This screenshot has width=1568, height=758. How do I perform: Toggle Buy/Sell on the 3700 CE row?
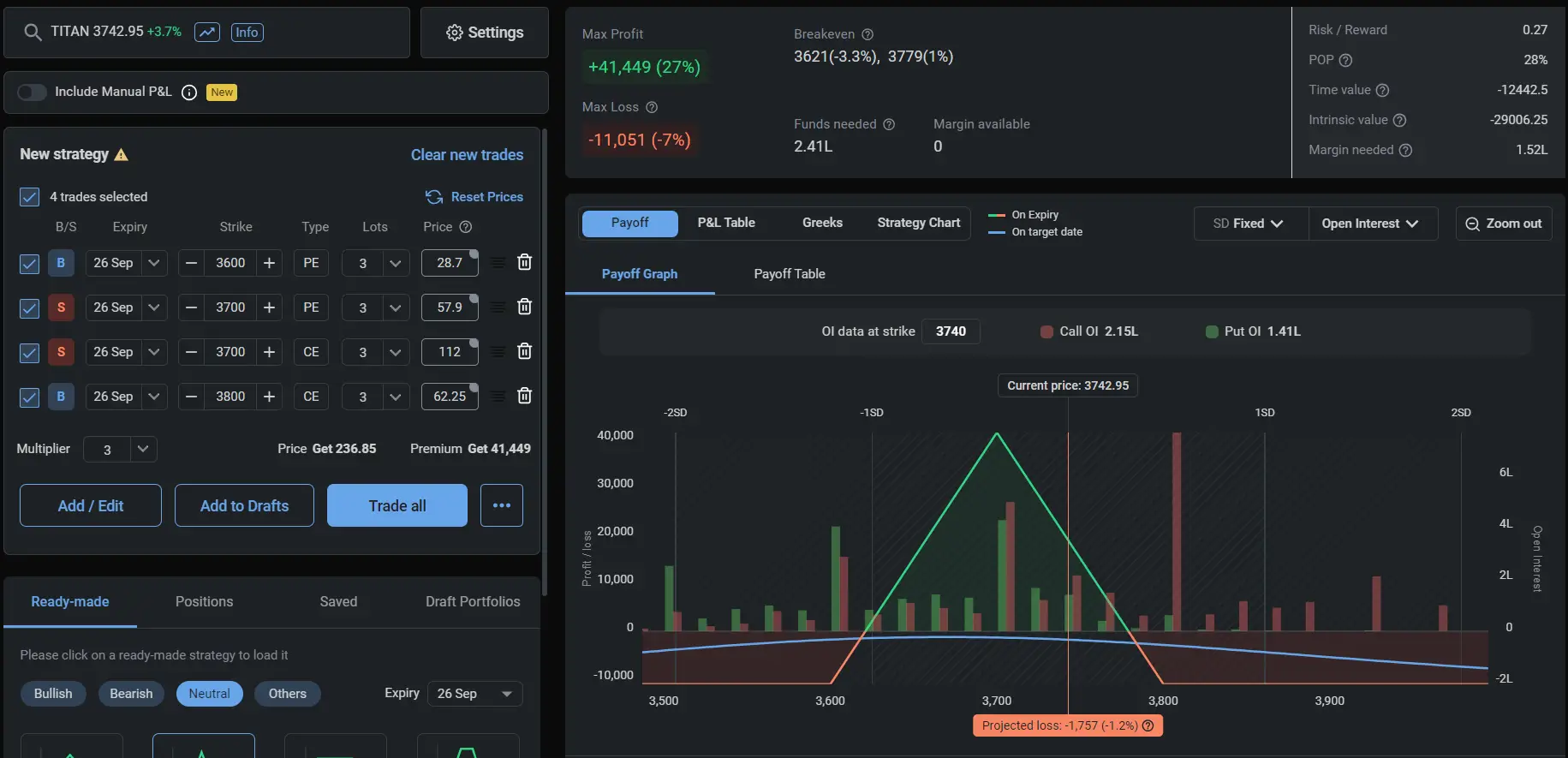tap(61, 352)
